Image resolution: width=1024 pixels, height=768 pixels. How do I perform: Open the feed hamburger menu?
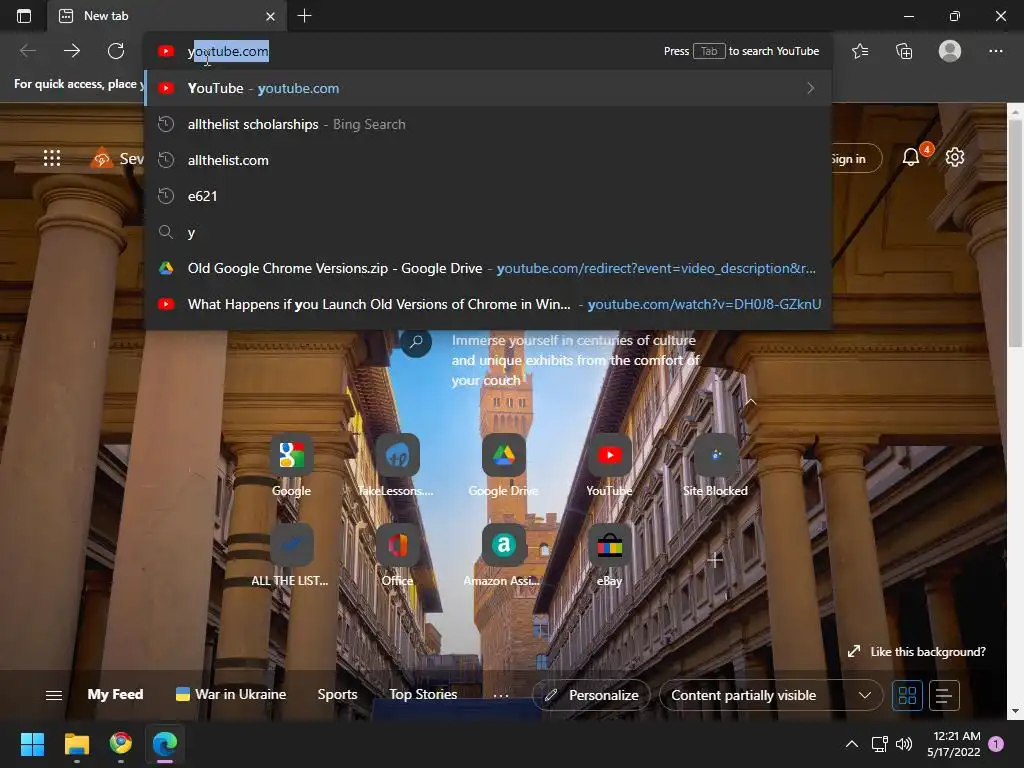click(x=54, y=695)
